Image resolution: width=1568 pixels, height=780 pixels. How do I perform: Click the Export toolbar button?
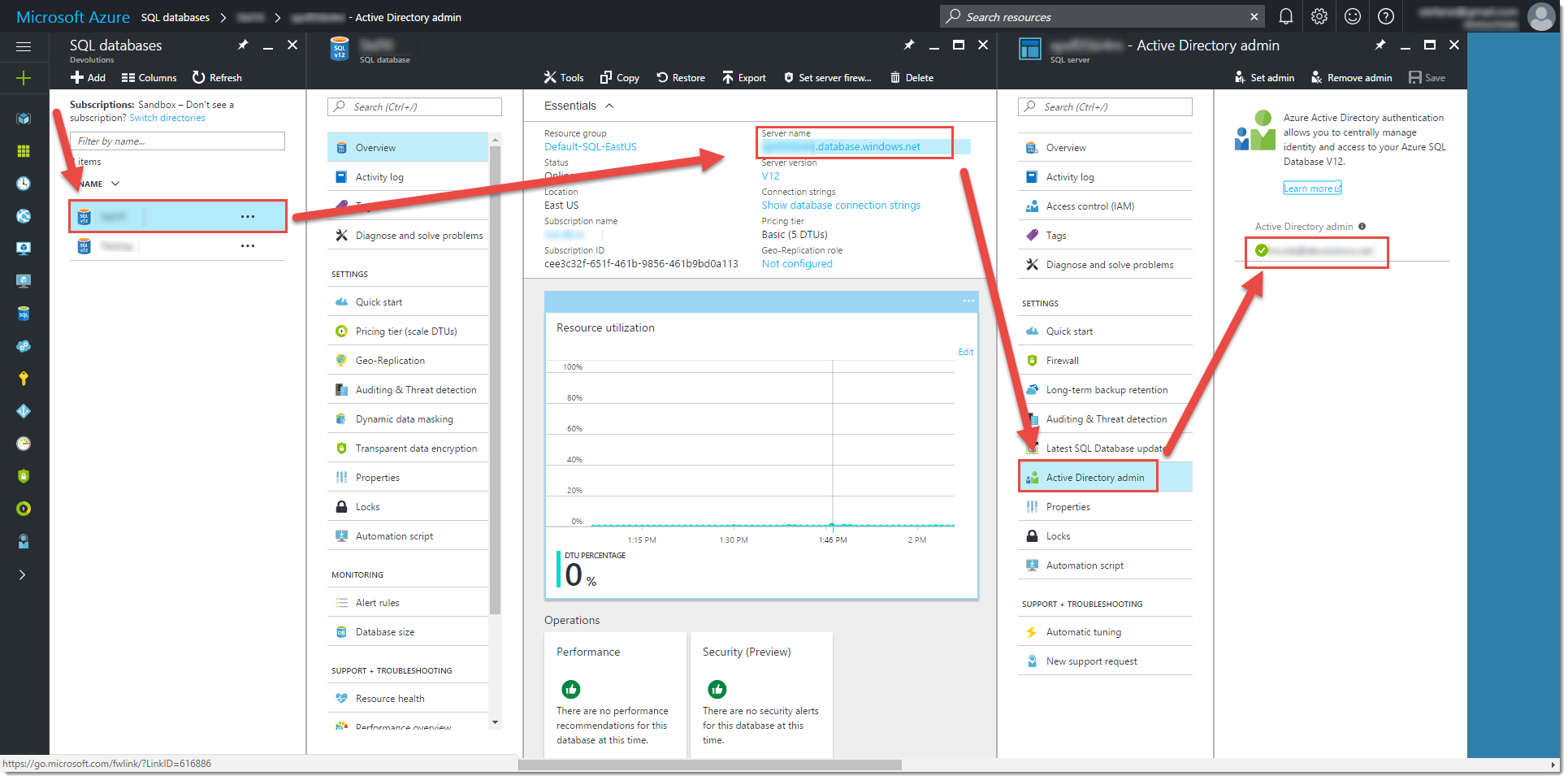(x=744, y=78)
